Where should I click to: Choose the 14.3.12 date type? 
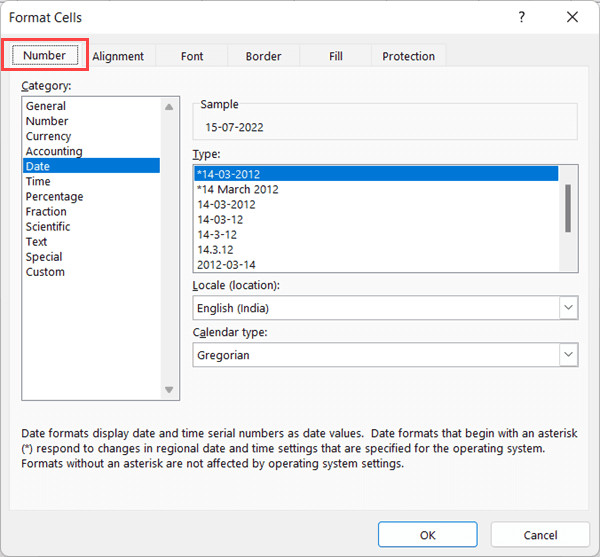click(216, 249)
